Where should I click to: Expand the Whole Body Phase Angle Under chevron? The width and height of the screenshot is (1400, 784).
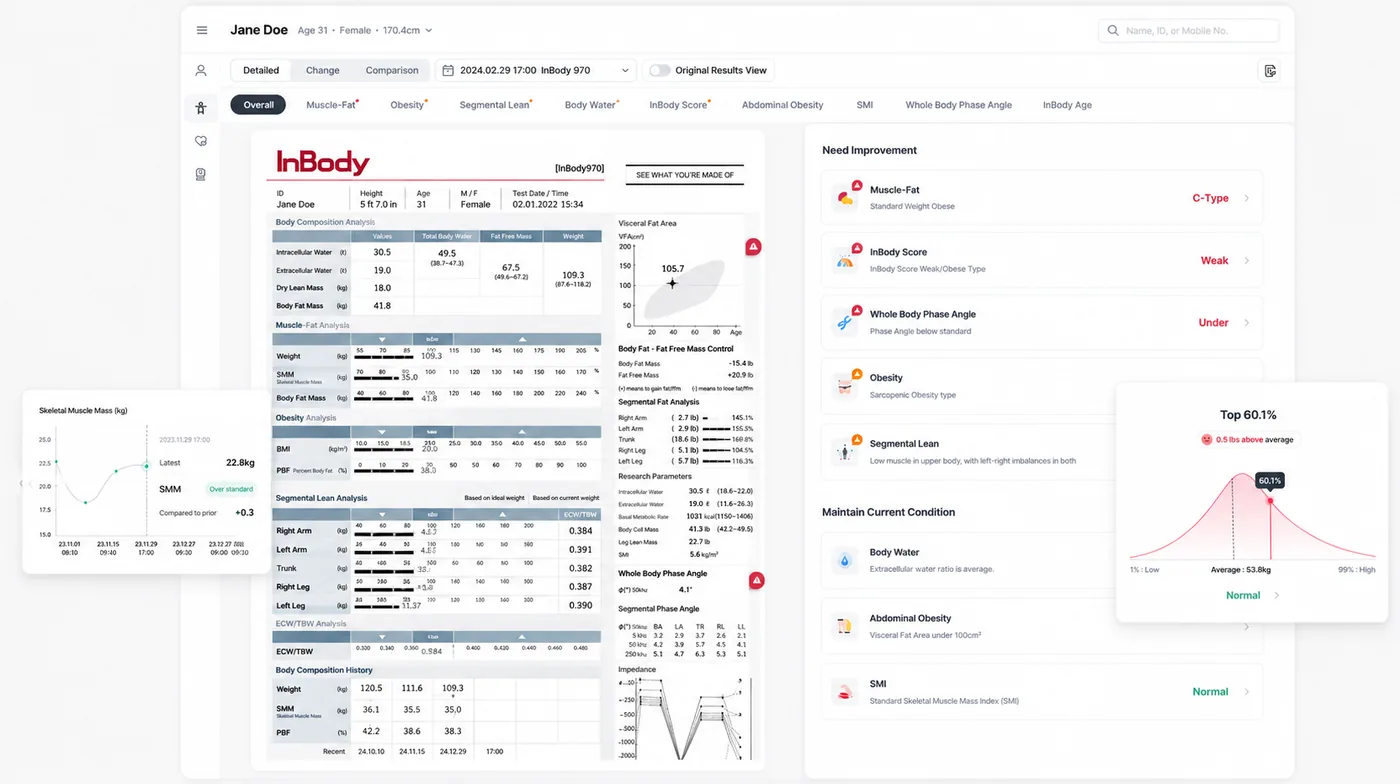[1246, 323]
